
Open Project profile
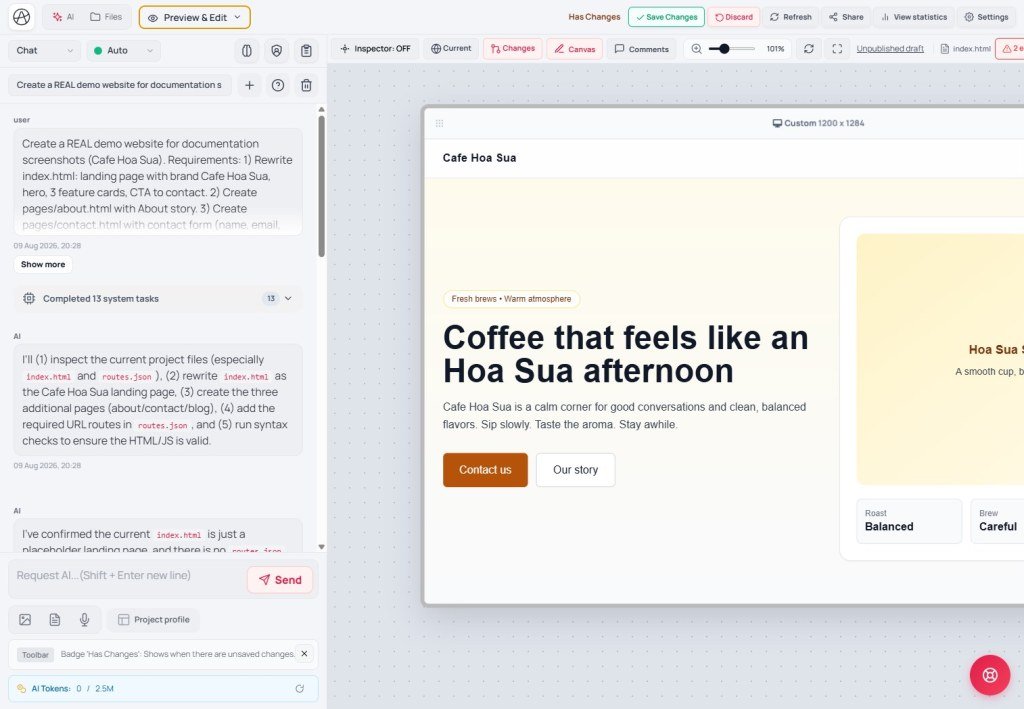[x=153, y=620]
